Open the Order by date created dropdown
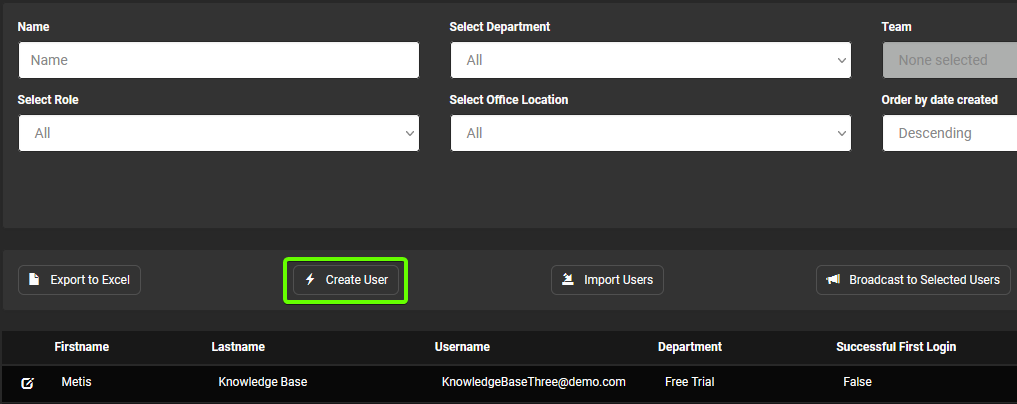Viewport: 1017px width, 404px height. pyautogui.click(x=950, y=133)
